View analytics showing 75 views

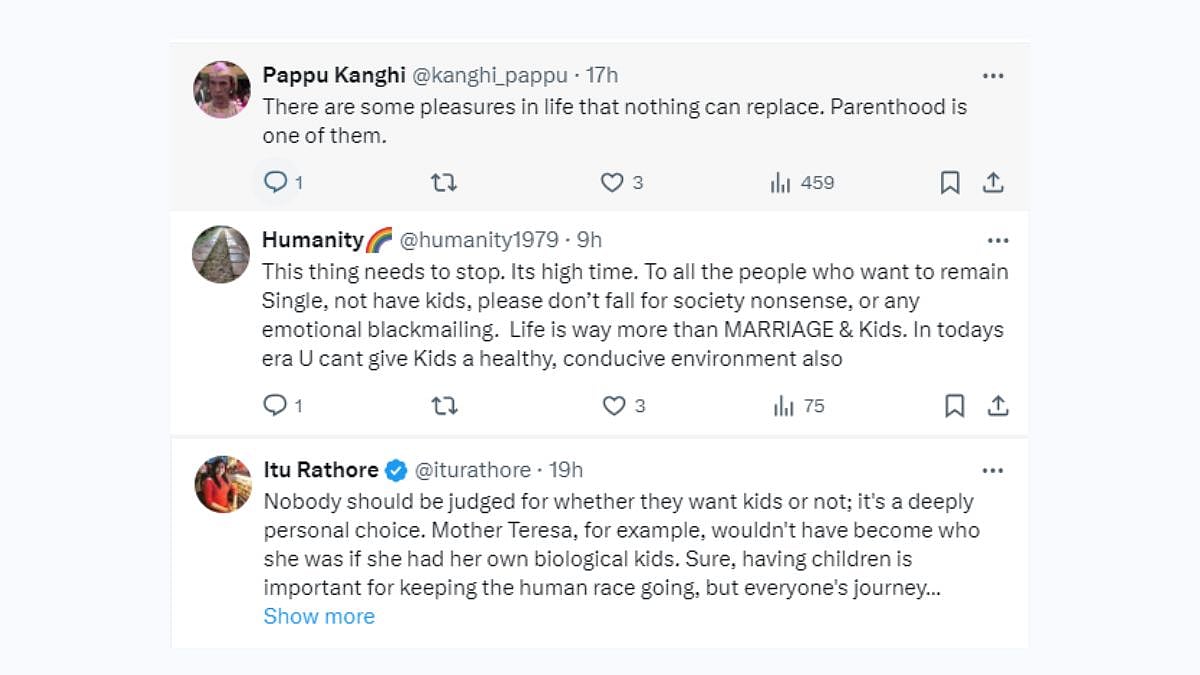(783, 406)
